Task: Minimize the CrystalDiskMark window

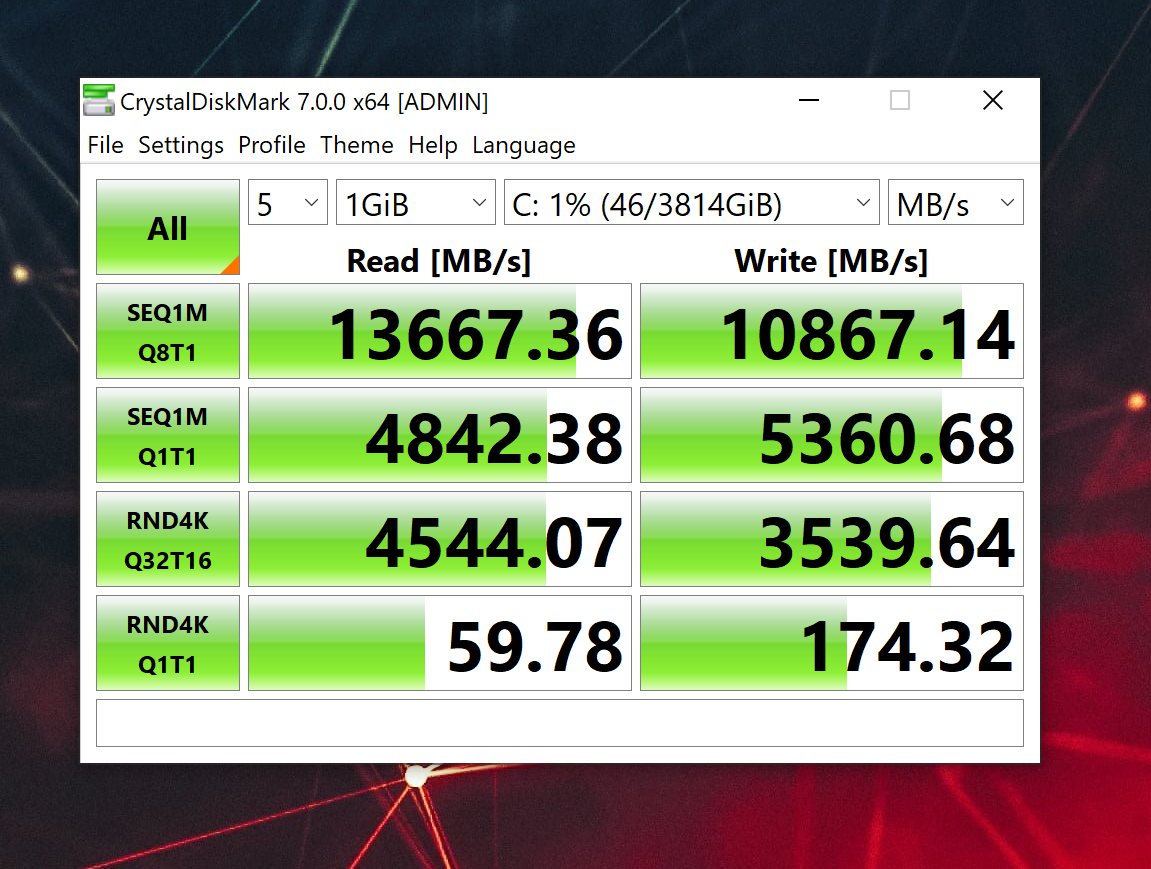Action: coord(809,100)
